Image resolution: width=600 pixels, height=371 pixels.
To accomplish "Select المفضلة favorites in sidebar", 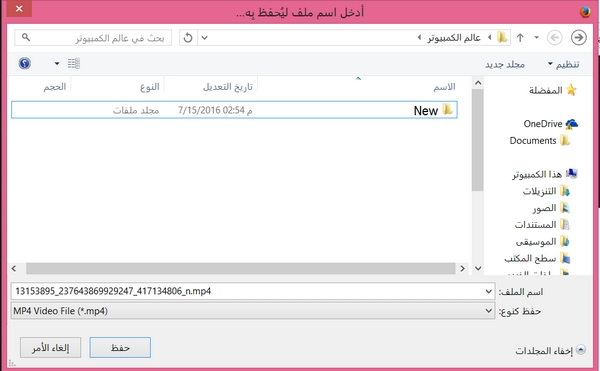I will (546, 91).
